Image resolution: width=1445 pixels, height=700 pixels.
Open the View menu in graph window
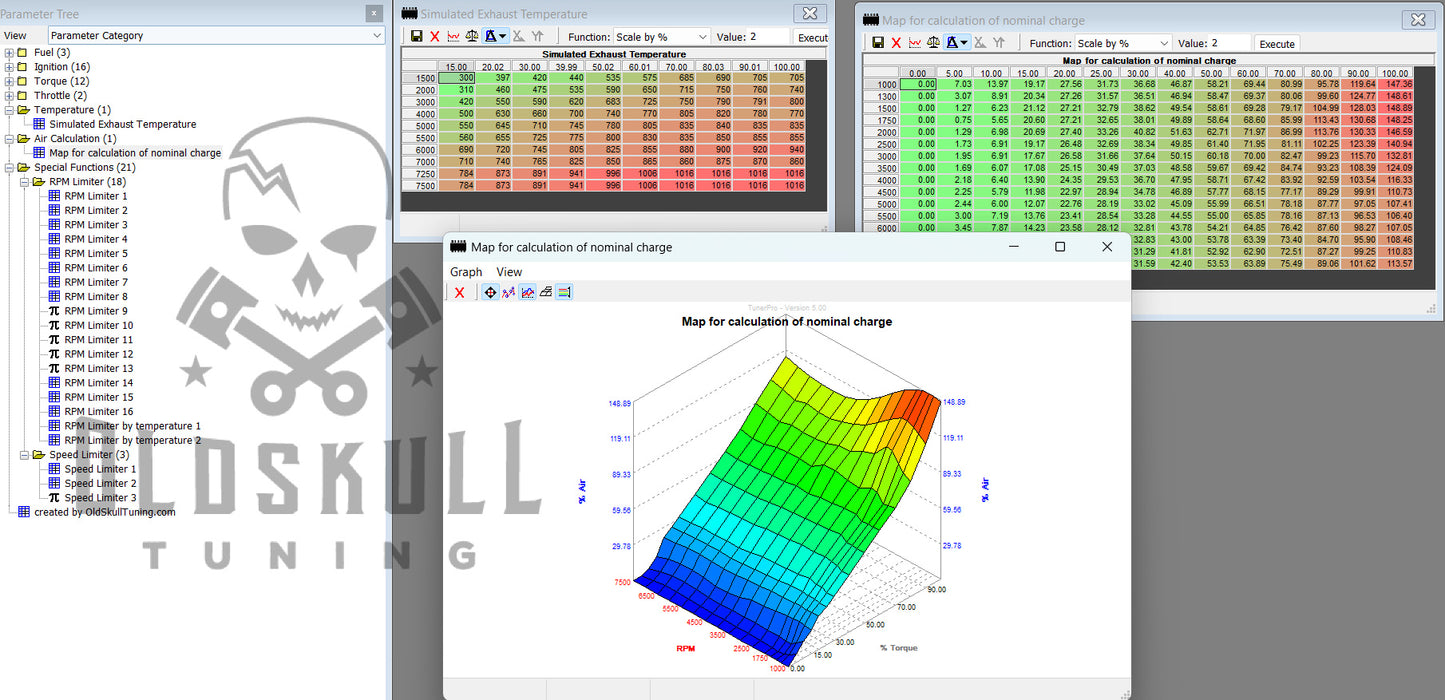tap(509, 272)
